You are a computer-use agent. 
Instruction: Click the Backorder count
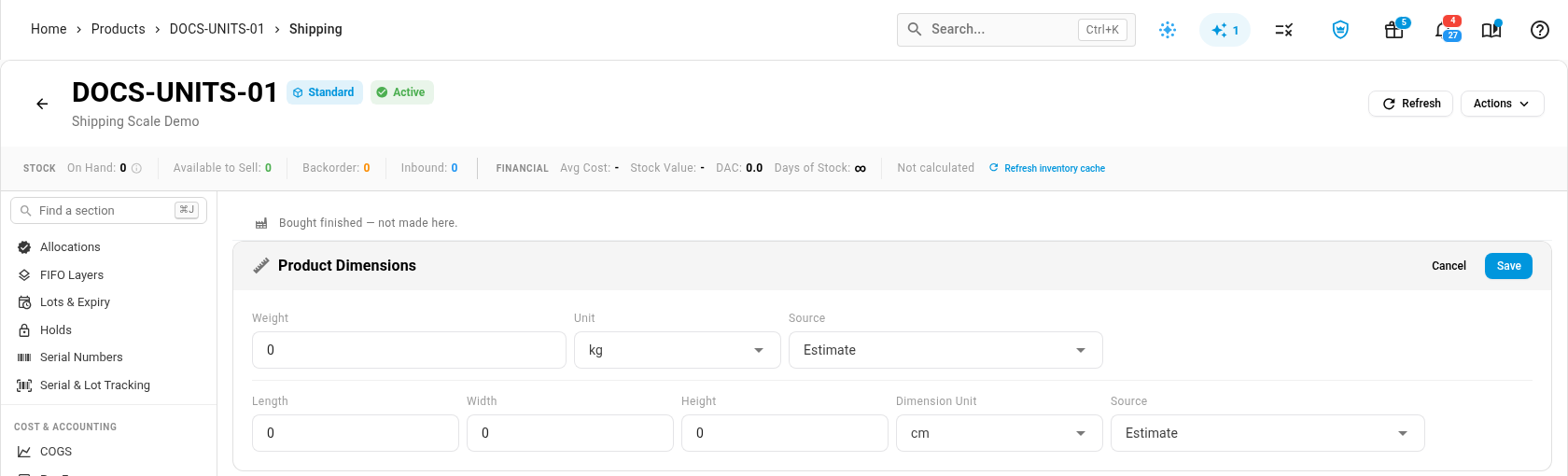367,168
